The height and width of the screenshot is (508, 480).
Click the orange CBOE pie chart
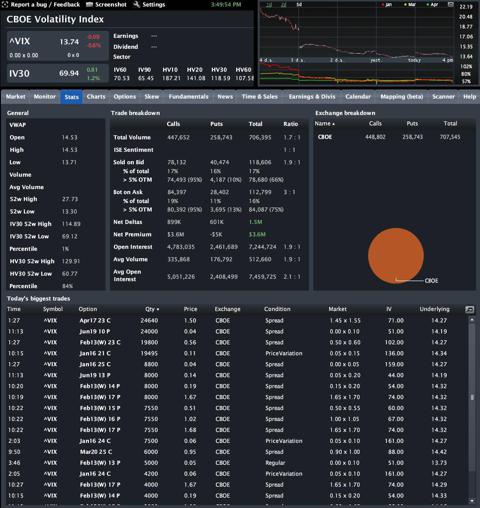[x=396, y=256]
